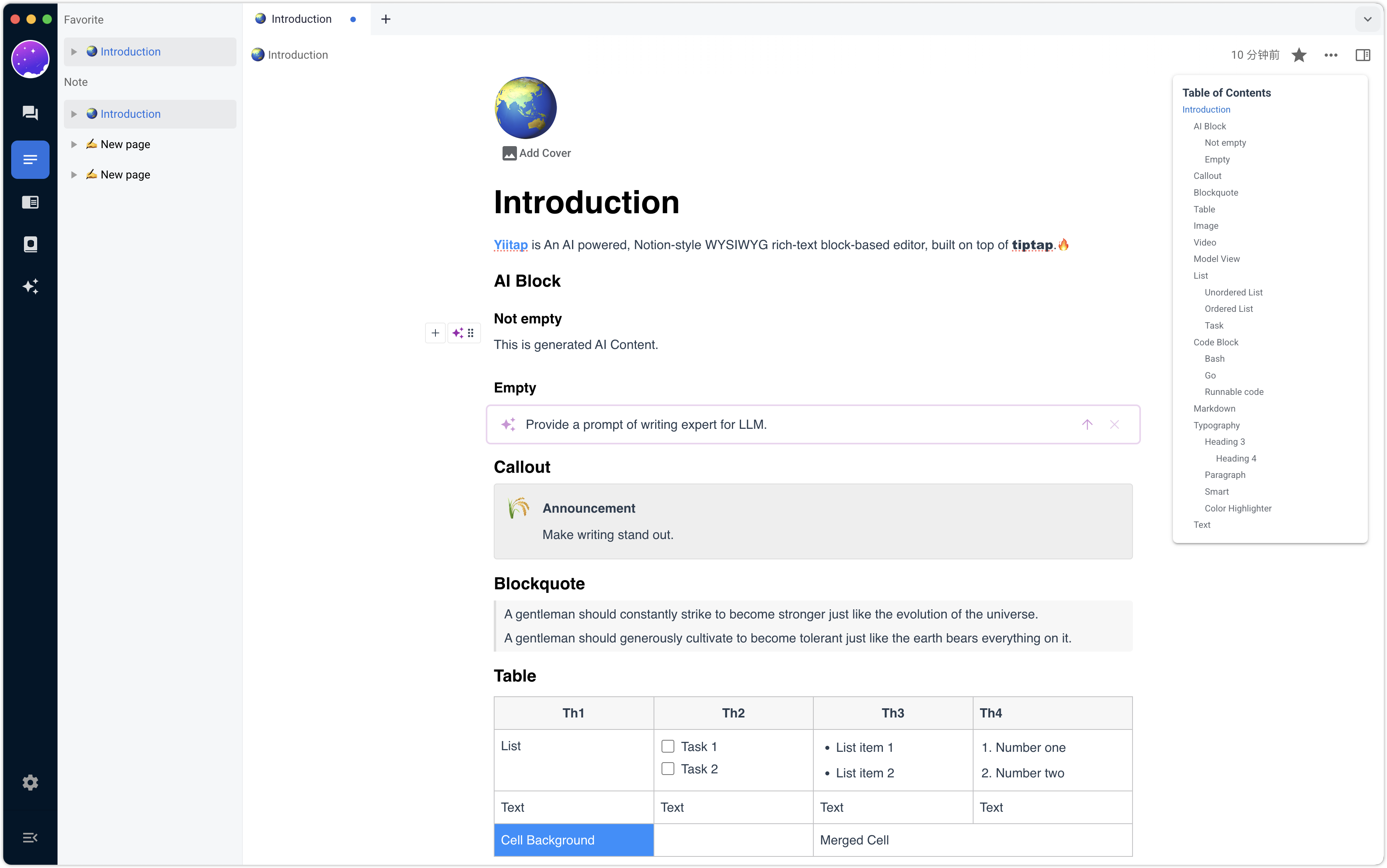Check the Task 2 checkbox
This screenshot has height=868, width=1387.
pyautogui.click(x=668, y=769)
